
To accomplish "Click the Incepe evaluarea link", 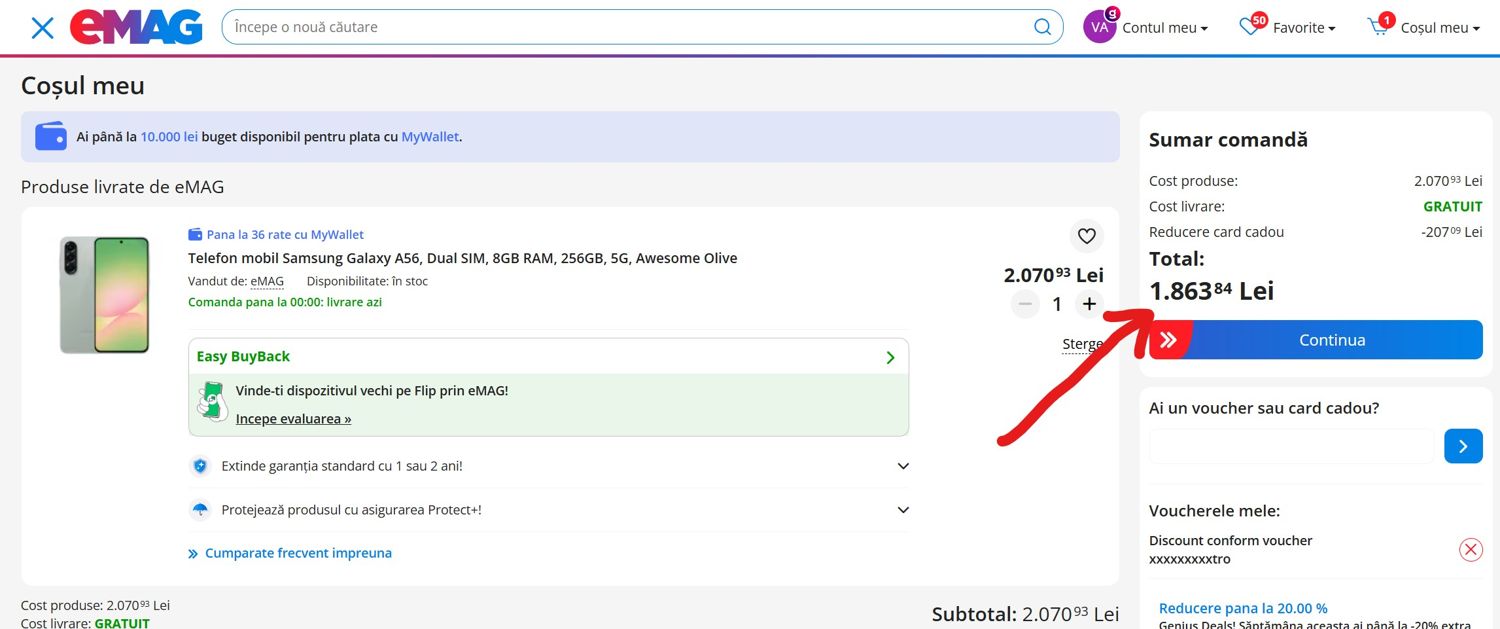I will pyautogui.click(x=293, y=419).
